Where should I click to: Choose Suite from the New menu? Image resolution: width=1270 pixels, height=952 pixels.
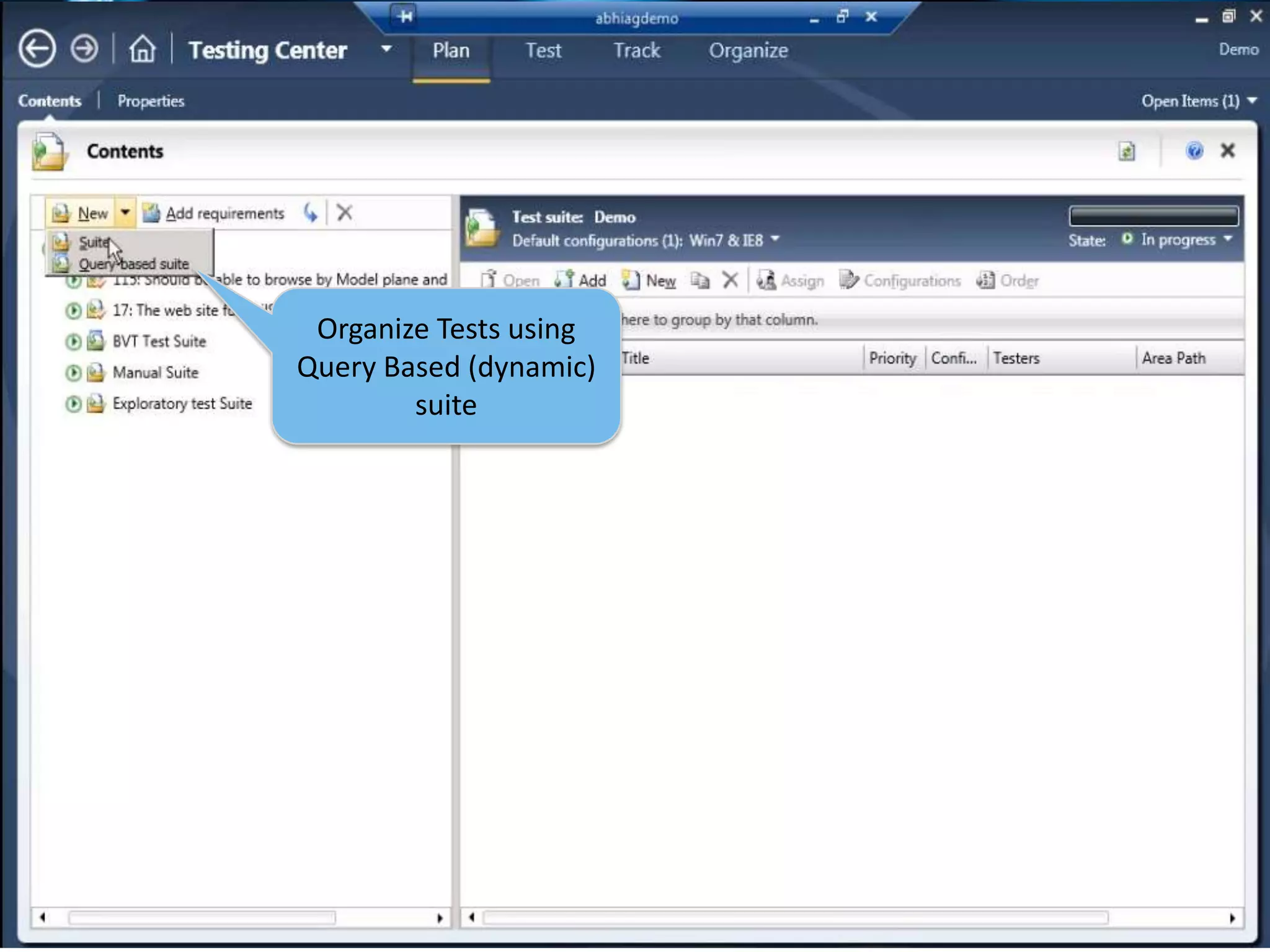point(93,242)
